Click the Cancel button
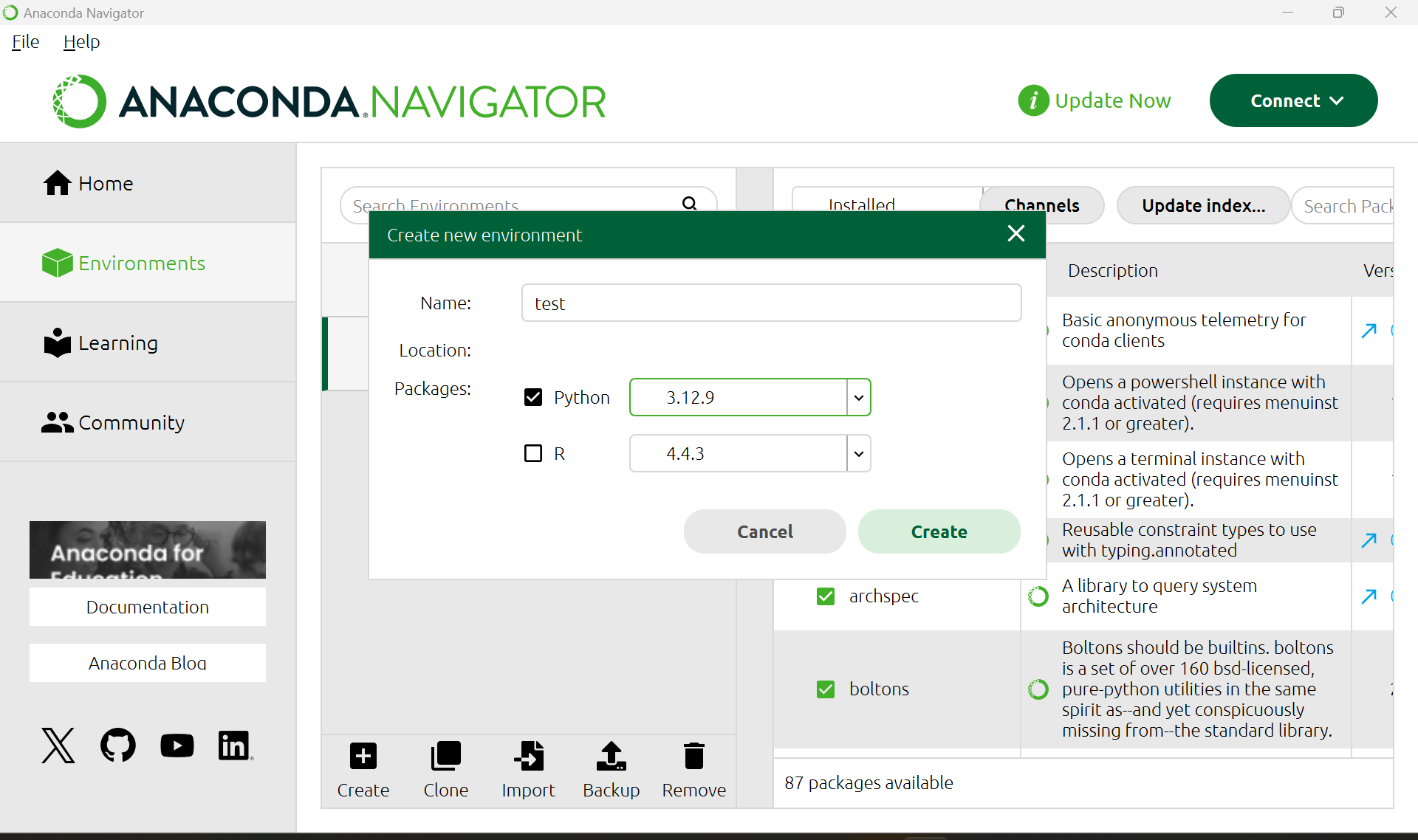The image size is (1418, 840). pyautogui.click(x=766, y=531)
